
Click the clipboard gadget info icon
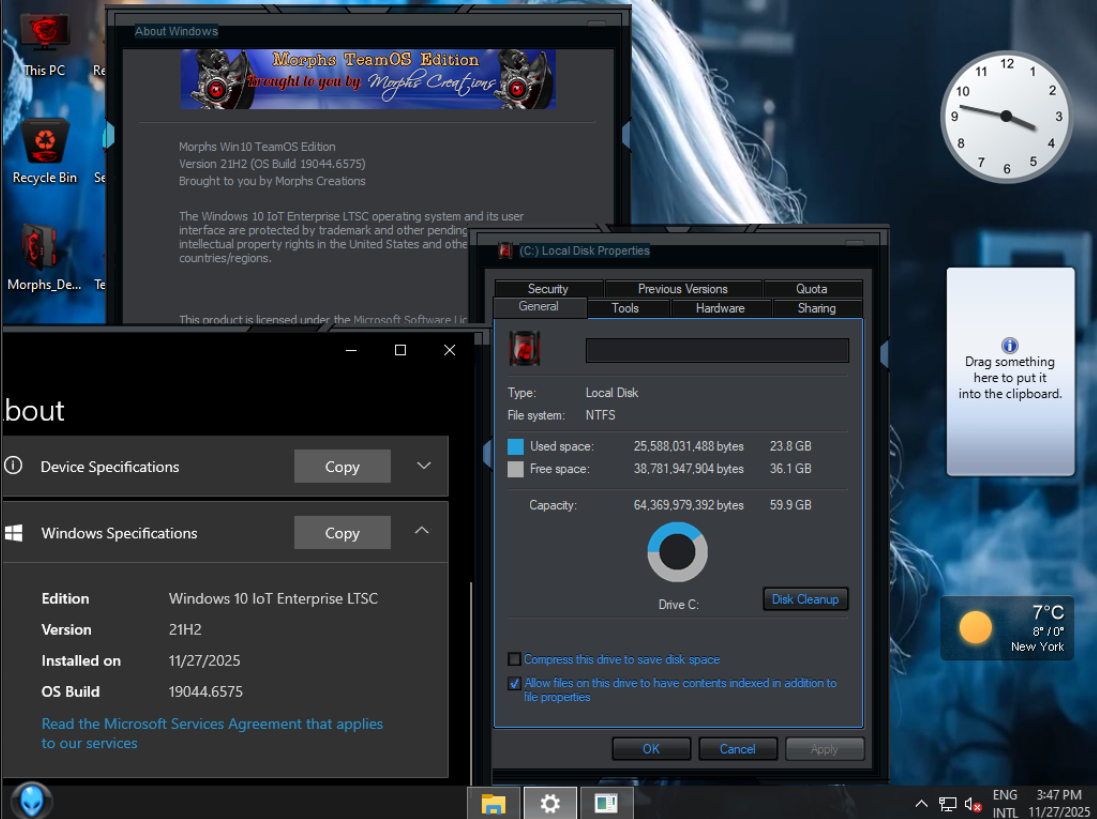click(x=1009, y=346)
